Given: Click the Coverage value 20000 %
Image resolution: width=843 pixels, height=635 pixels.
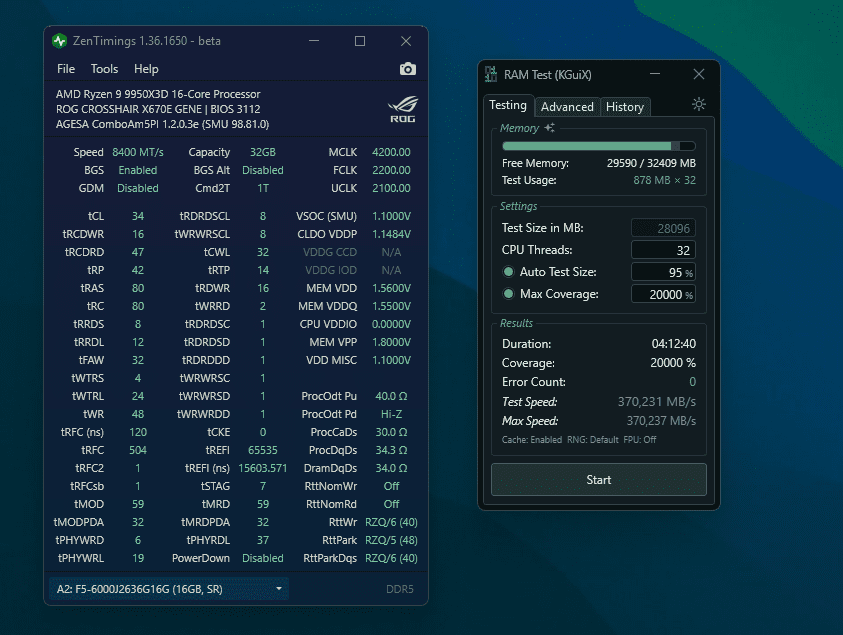Looking at the screenshot, I should pyautogui.click(x=673, y=363).
